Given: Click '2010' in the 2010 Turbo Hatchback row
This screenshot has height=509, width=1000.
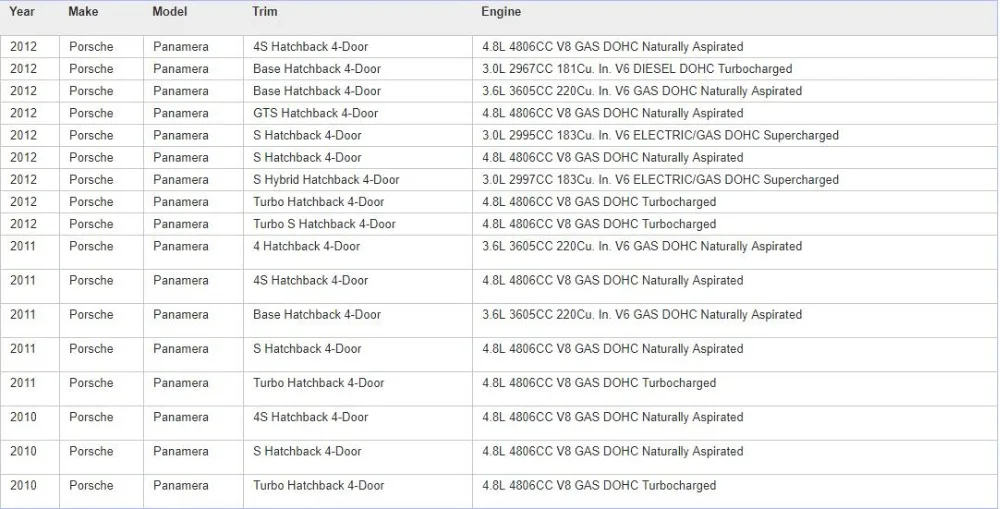Looking at the screenshot, I should coord(24,485).
